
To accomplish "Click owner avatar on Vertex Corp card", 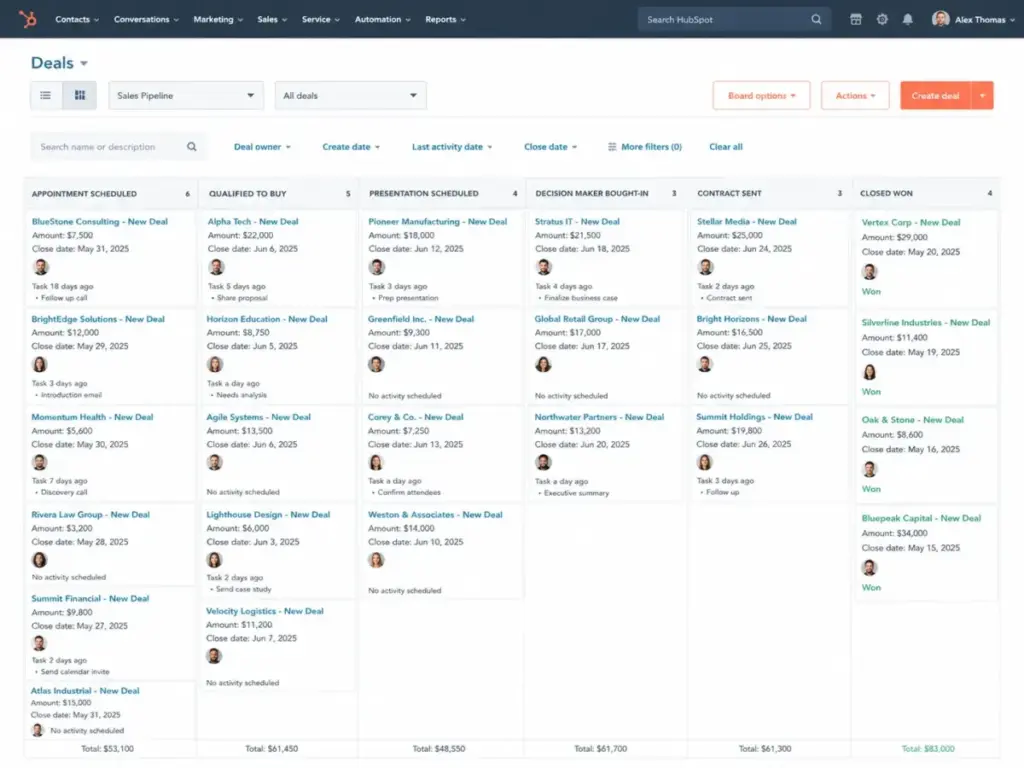I will tap(869, 272).
